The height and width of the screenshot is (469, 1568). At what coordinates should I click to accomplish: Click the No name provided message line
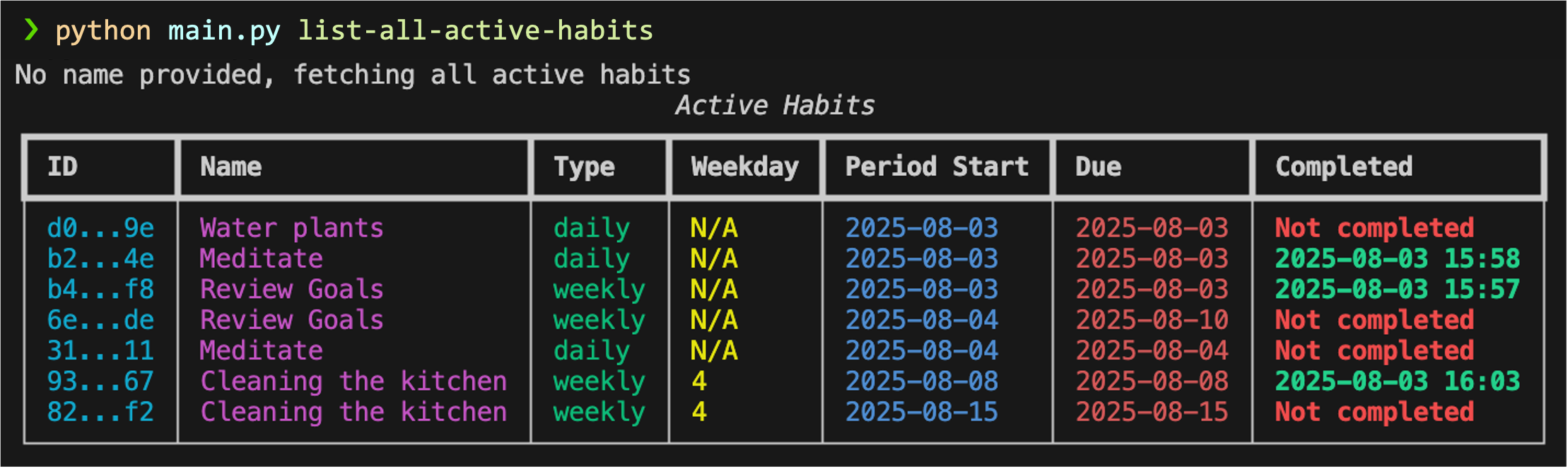[353, 75]
